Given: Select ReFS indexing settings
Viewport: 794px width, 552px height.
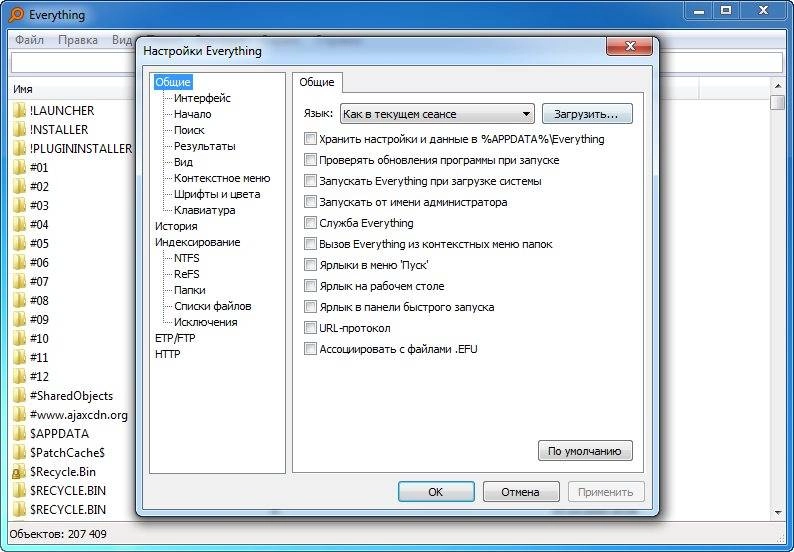Looking at the screenshot, I should 186,274.
